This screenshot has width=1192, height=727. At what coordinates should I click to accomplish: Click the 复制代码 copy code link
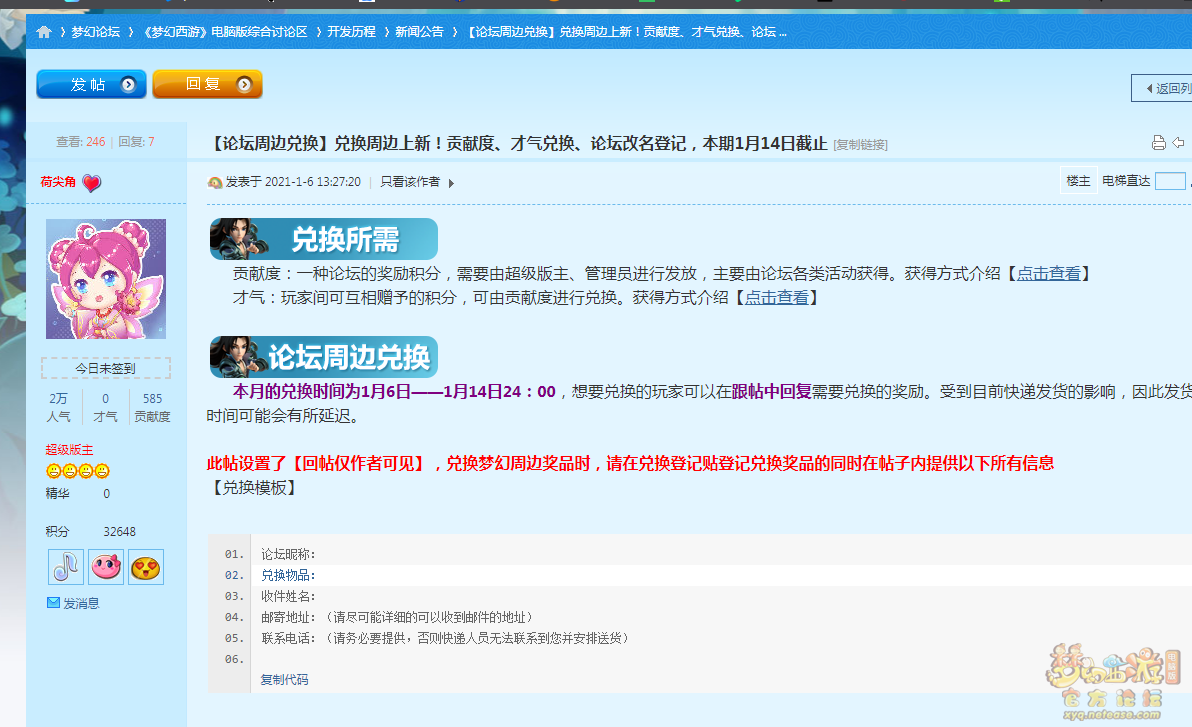tap(284, 680)
